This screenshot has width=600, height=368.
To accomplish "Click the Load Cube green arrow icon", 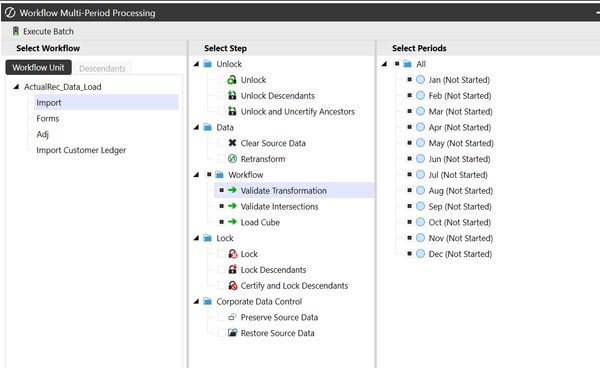I will tap(232, 222).
